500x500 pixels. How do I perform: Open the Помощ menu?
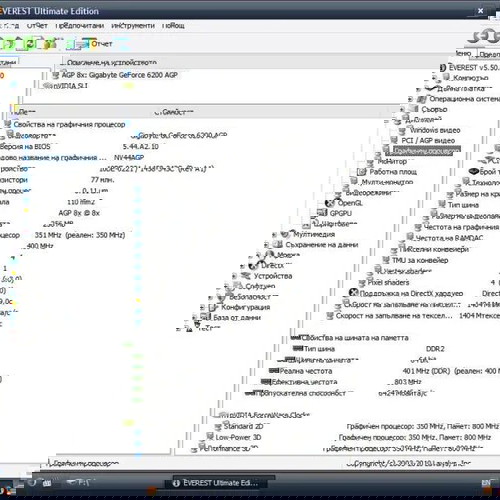point(173,26)
